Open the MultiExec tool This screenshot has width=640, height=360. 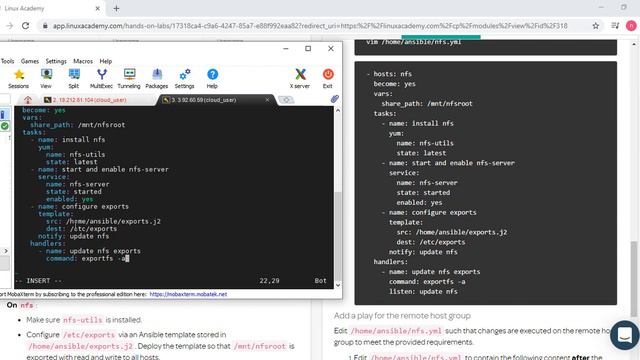(x=101, y=78)
